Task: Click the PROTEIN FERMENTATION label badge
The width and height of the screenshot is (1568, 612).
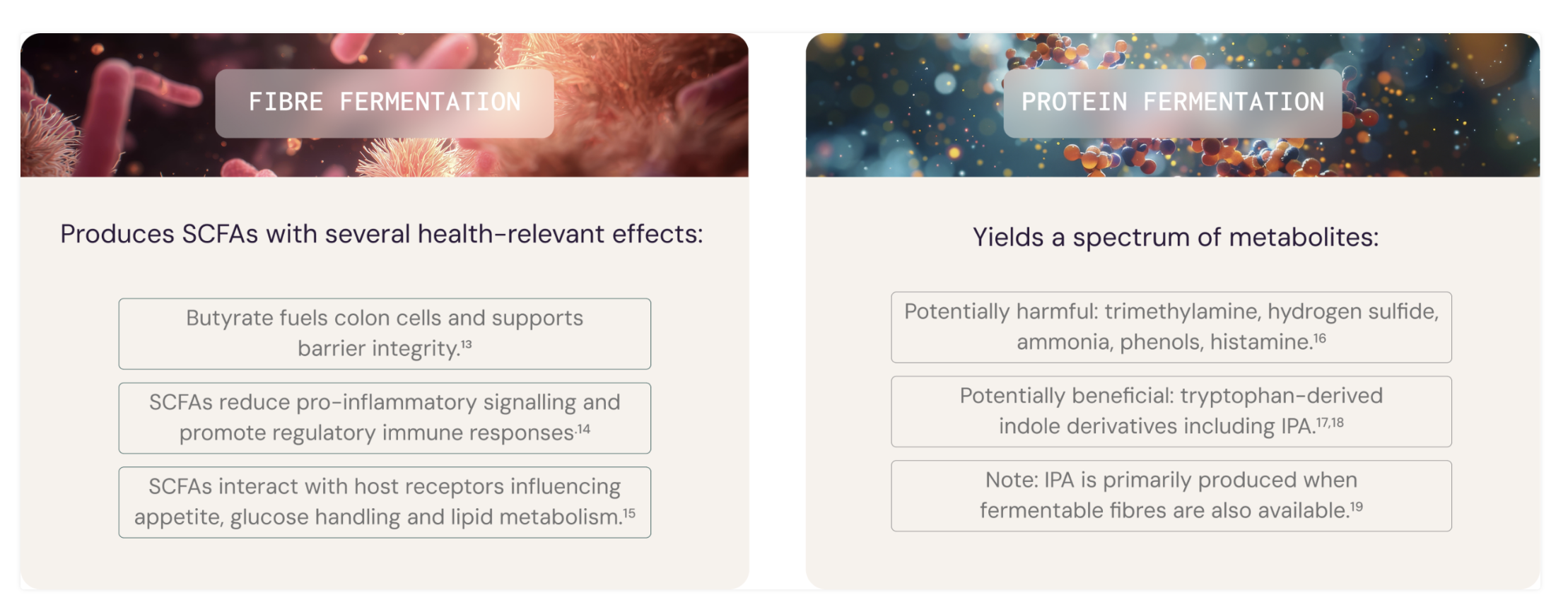Action: (1172, 102)
